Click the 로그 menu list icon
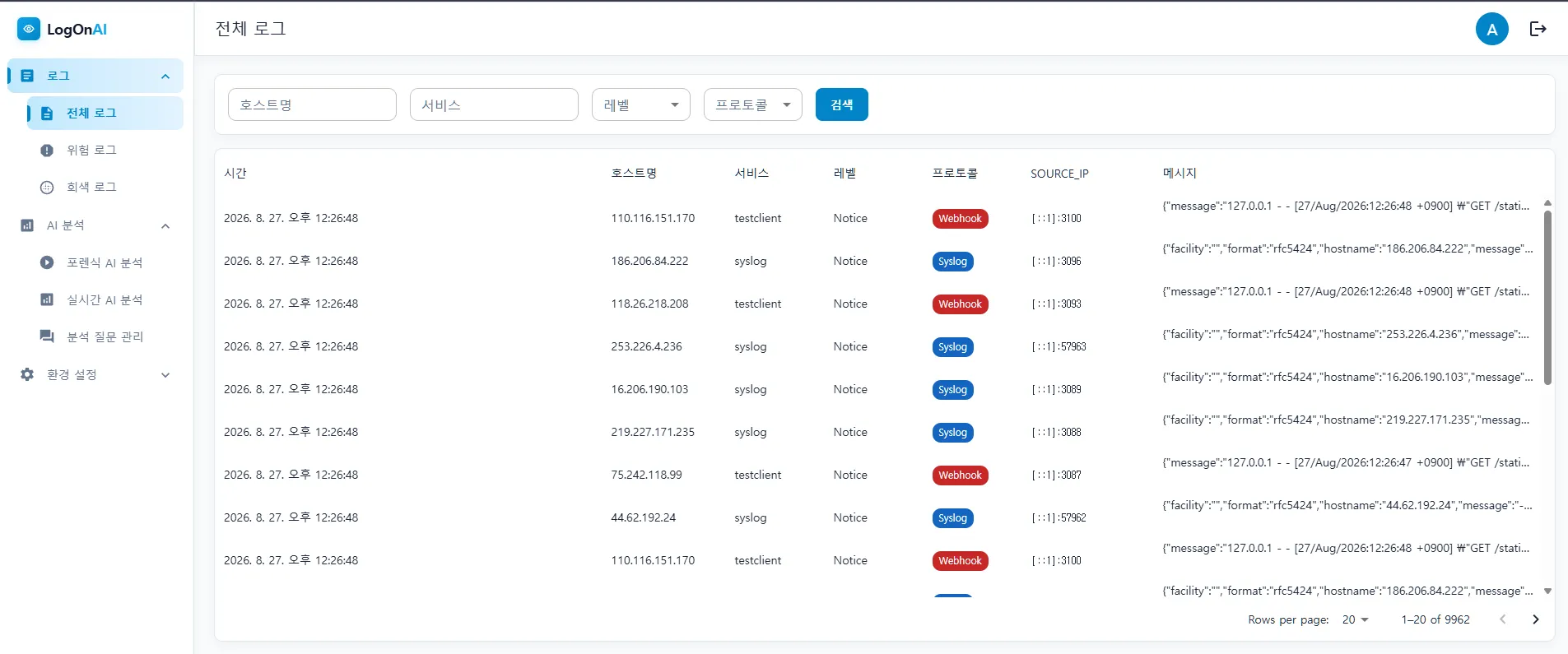This screenshot has height=654, width=1568. (x=27, y=76)
